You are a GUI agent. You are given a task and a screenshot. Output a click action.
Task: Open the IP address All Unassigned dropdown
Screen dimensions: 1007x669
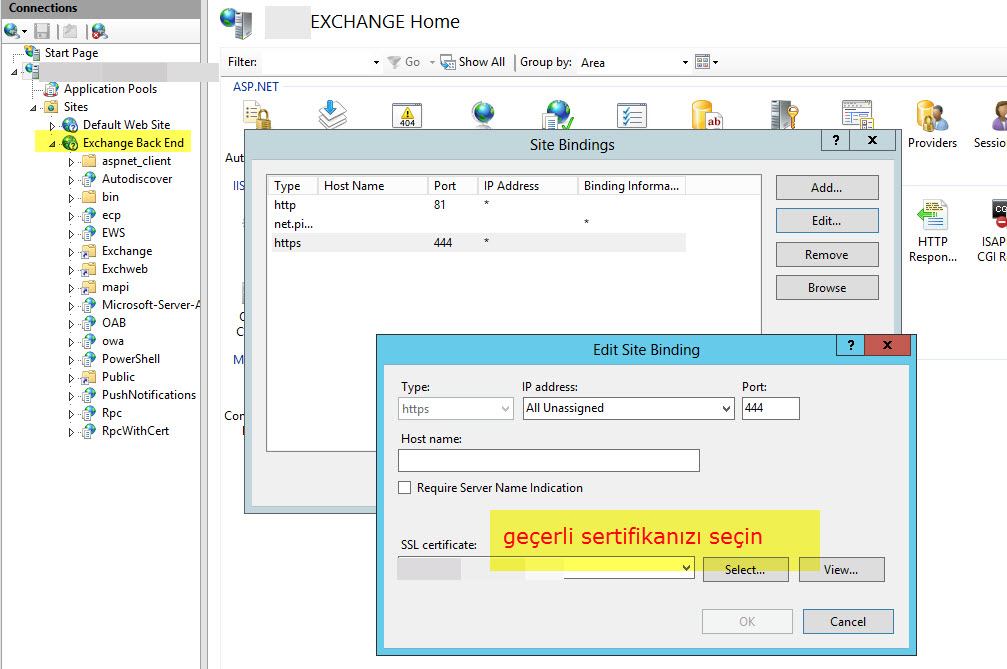pyautogui.click(x=628, y=408)
